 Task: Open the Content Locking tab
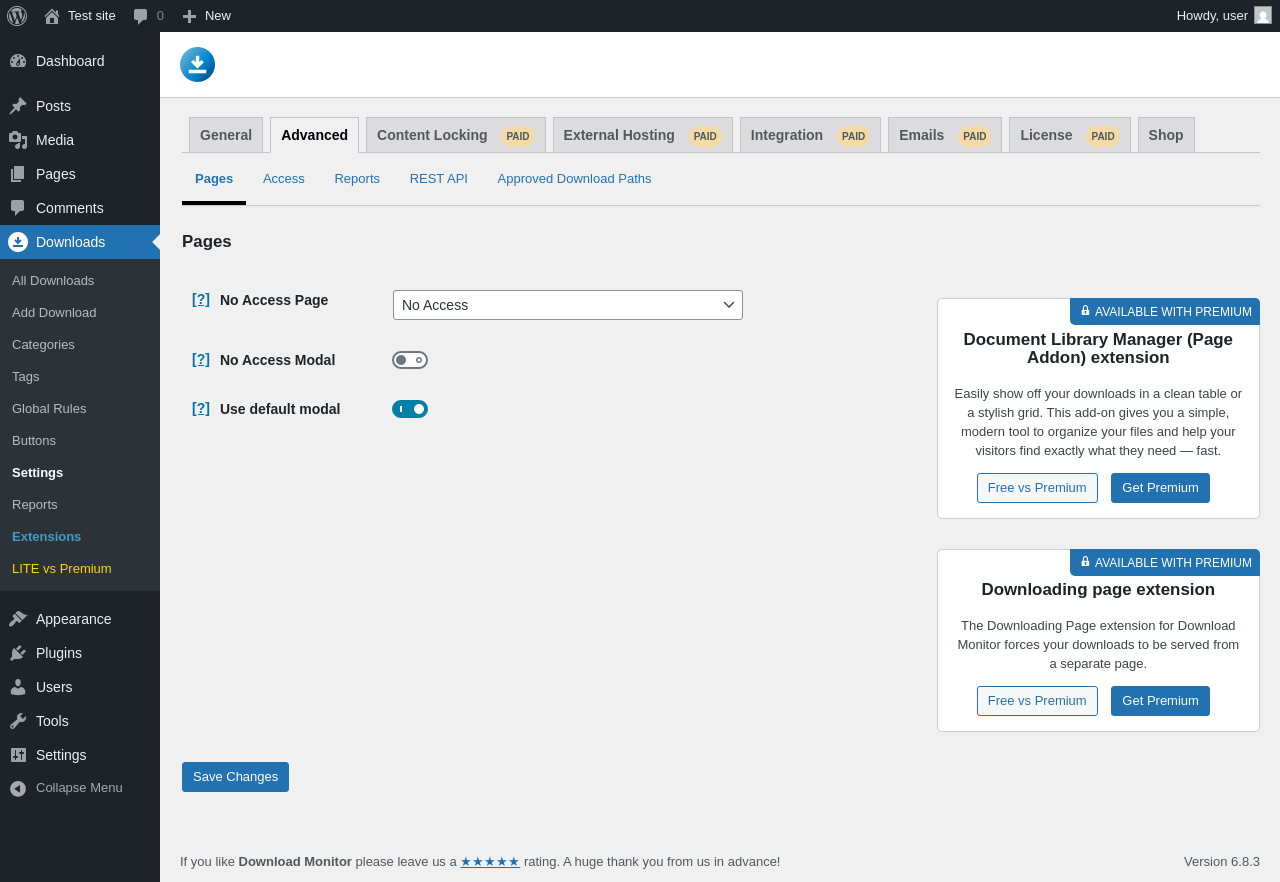(456, 135)
